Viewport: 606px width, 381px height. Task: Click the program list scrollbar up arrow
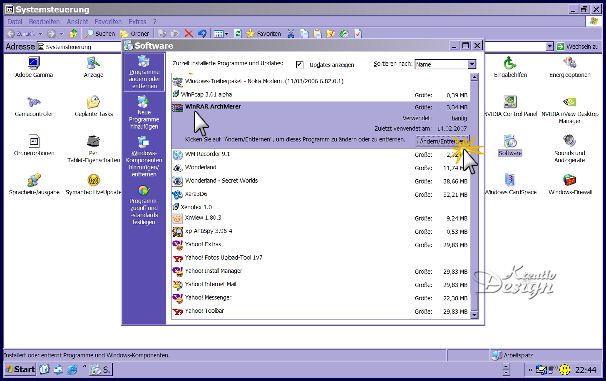tap(475, 77)
